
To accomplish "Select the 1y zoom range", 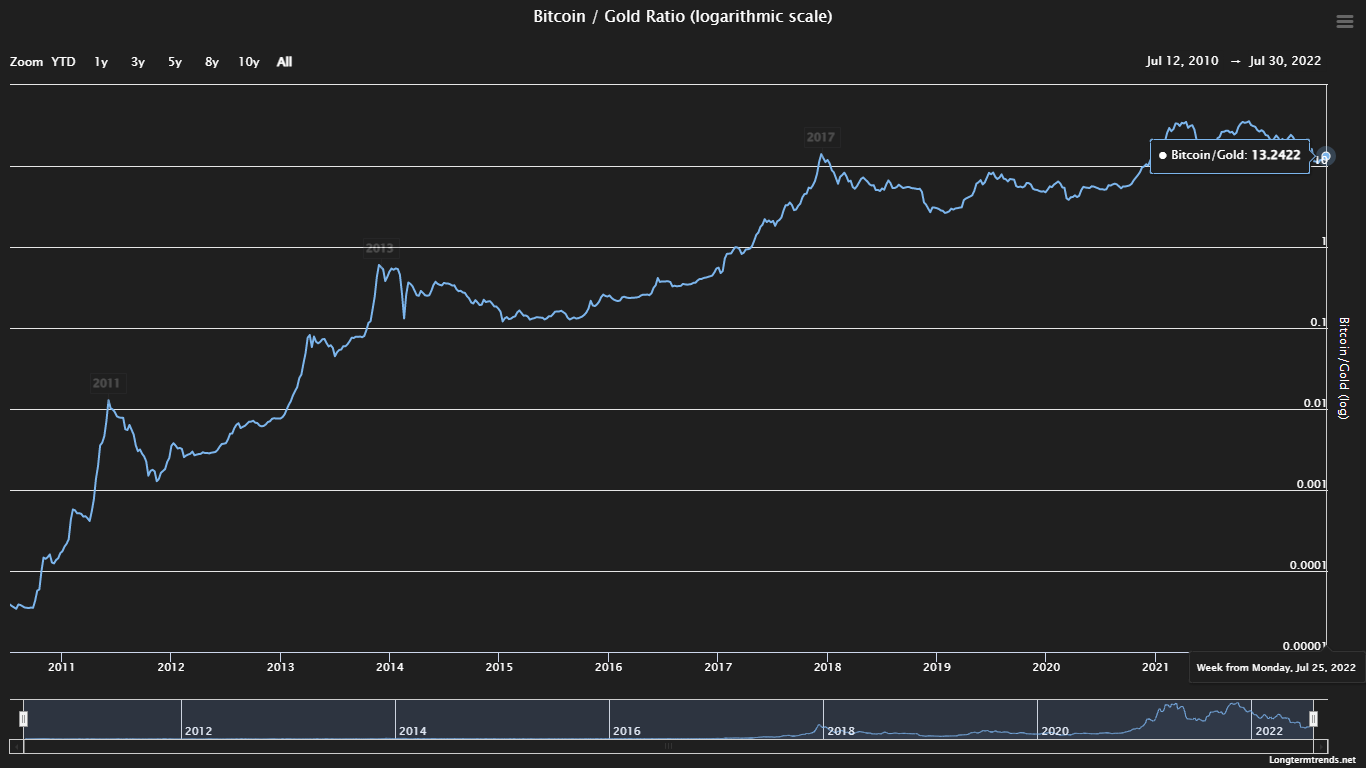I will pyautogui.click(x=101, y=62).
